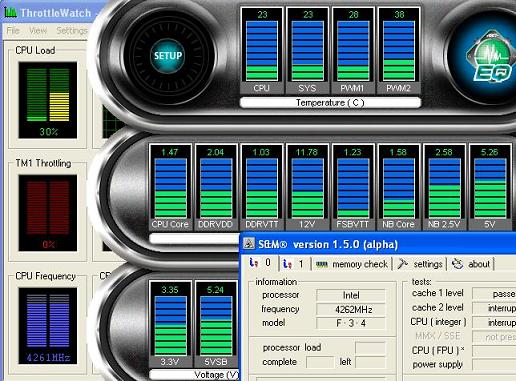516x381 pixels.
Task: Open the ThrottleWatch Settings menu
Action: coord(72,31)
